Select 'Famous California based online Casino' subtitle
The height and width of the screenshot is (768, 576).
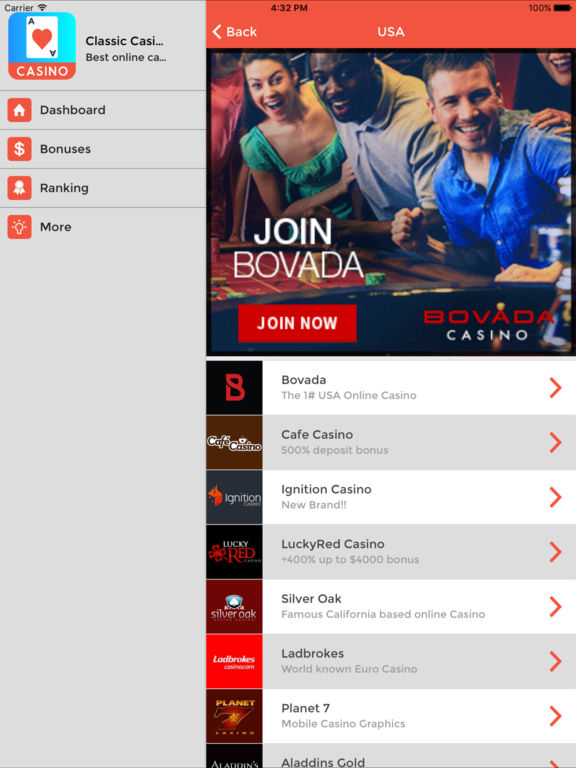click(383, 614)
